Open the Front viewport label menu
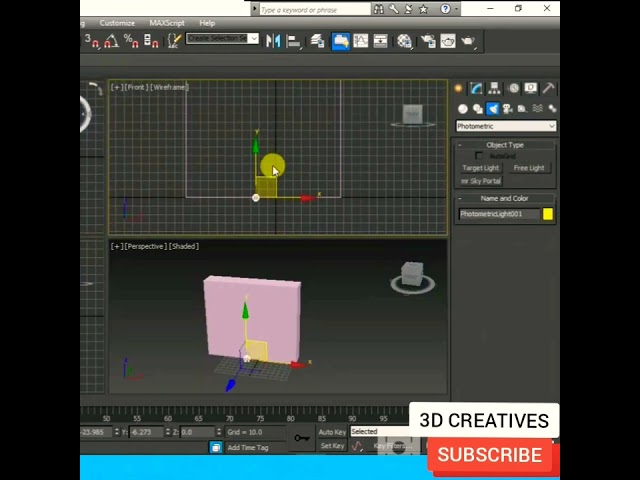 136,87
